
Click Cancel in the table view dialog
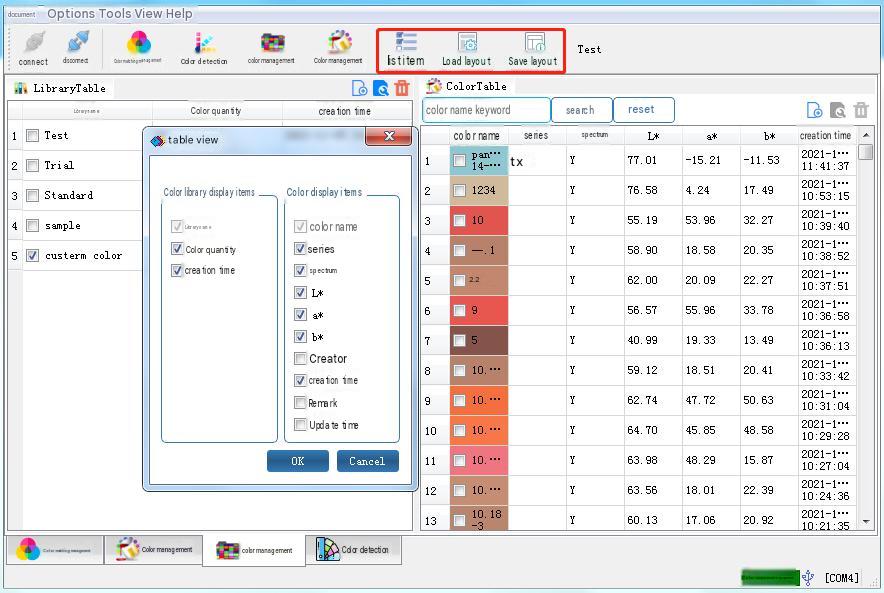tap(368, 461)
